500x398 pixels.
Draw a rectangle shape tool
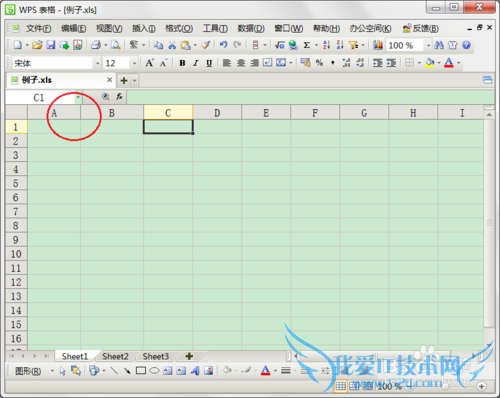[141, 371]
